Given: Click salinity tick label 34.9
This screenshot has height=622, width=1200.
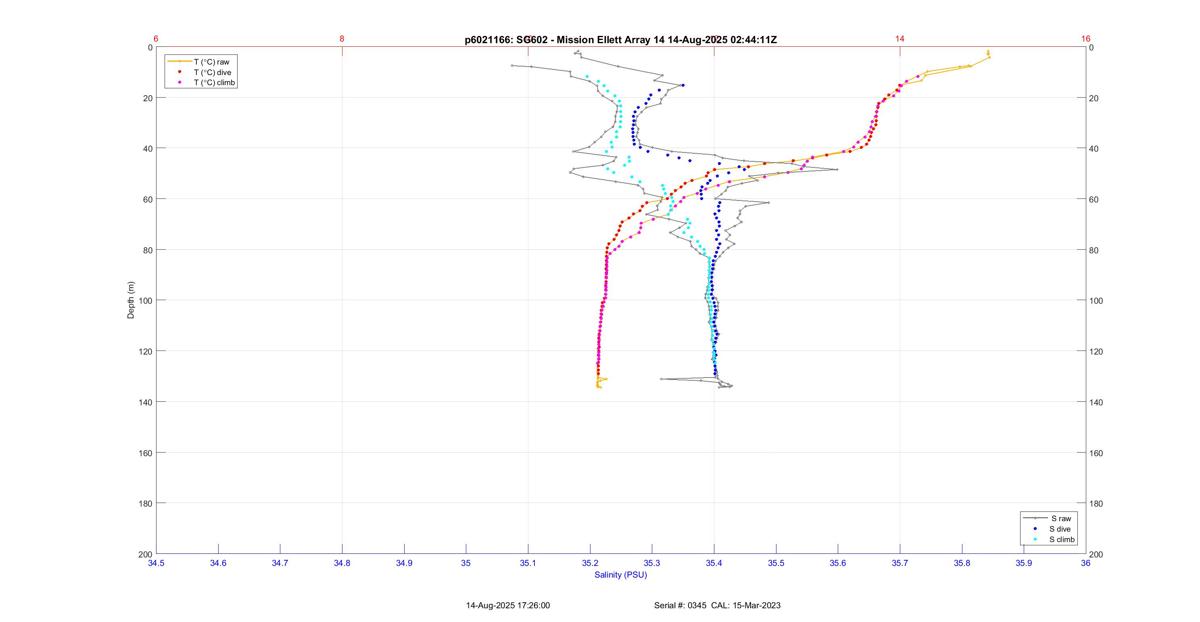Looking at the screenshot, I should tap(404, 564).
